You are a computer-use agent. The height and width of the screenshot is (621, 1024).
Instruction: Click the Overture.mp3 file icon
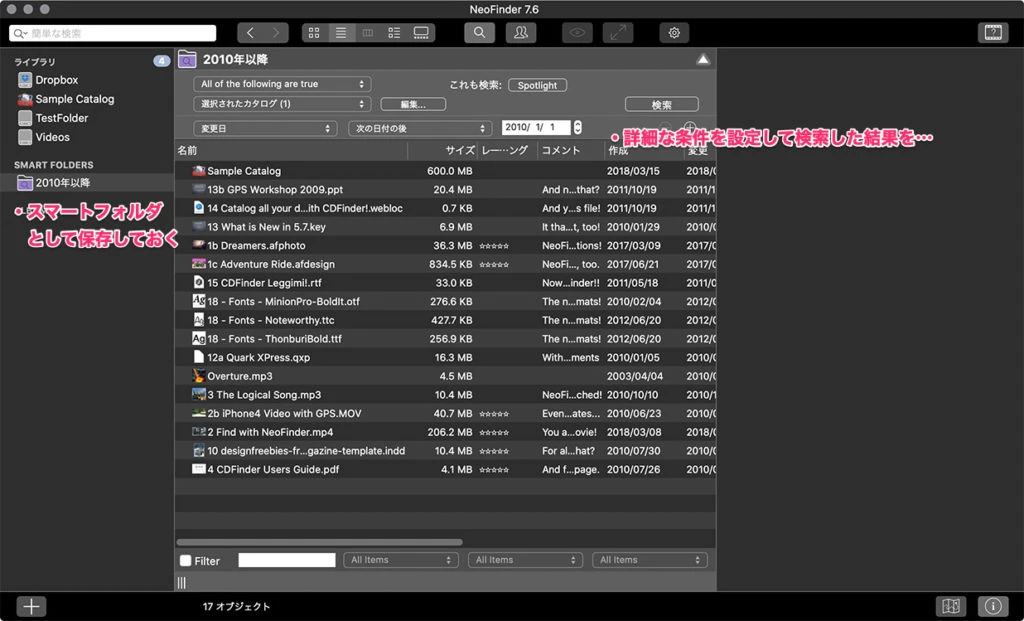(199, 376)
